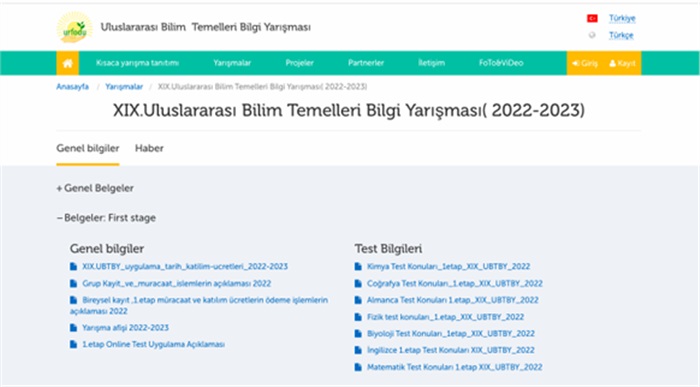Screen dimensions: 700x387
Task: Click Anasayfa breadcrumb link
Action: click(72, 87)
